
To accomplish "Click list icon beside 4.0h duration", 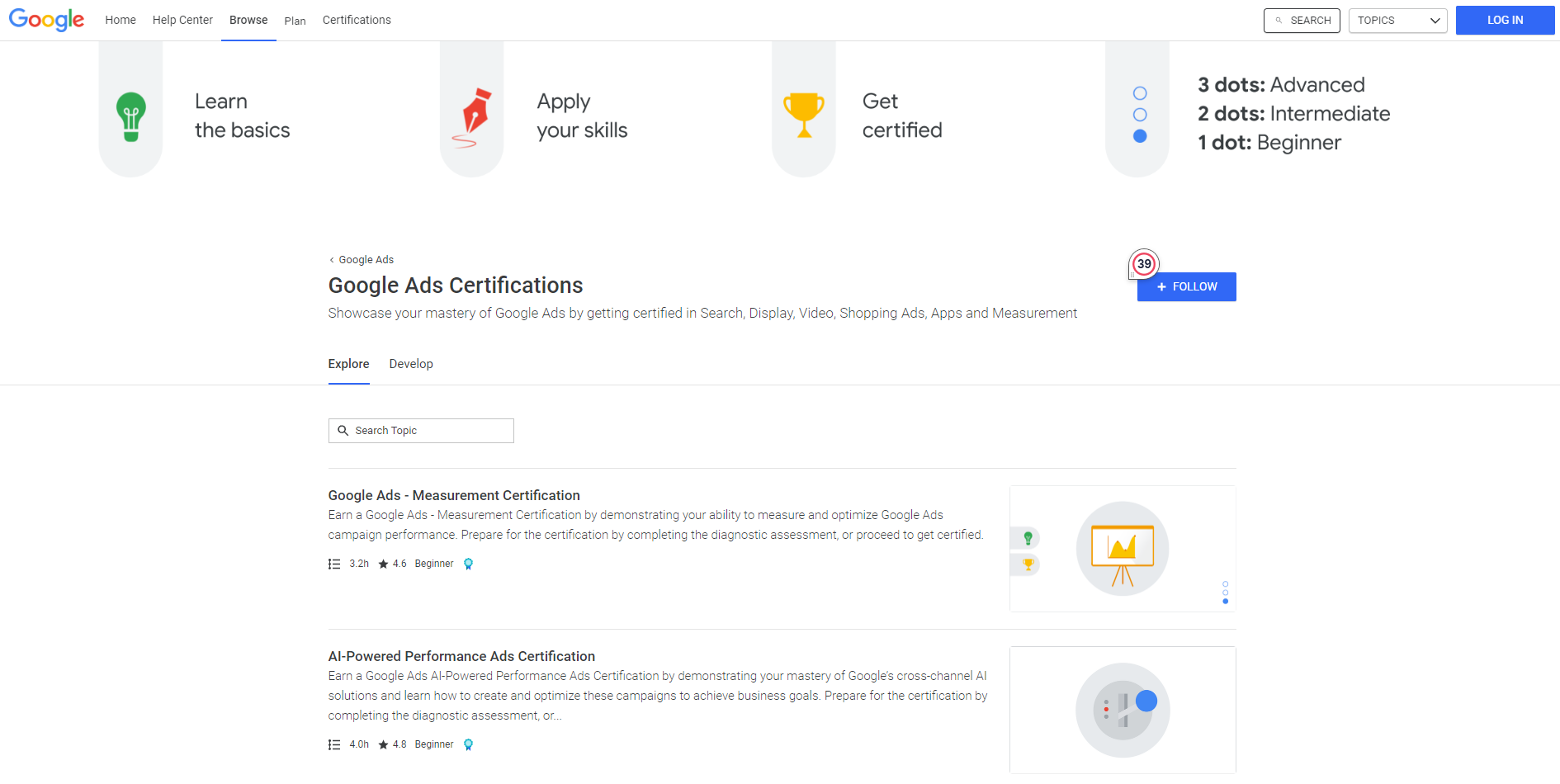I will coord(334,745).
